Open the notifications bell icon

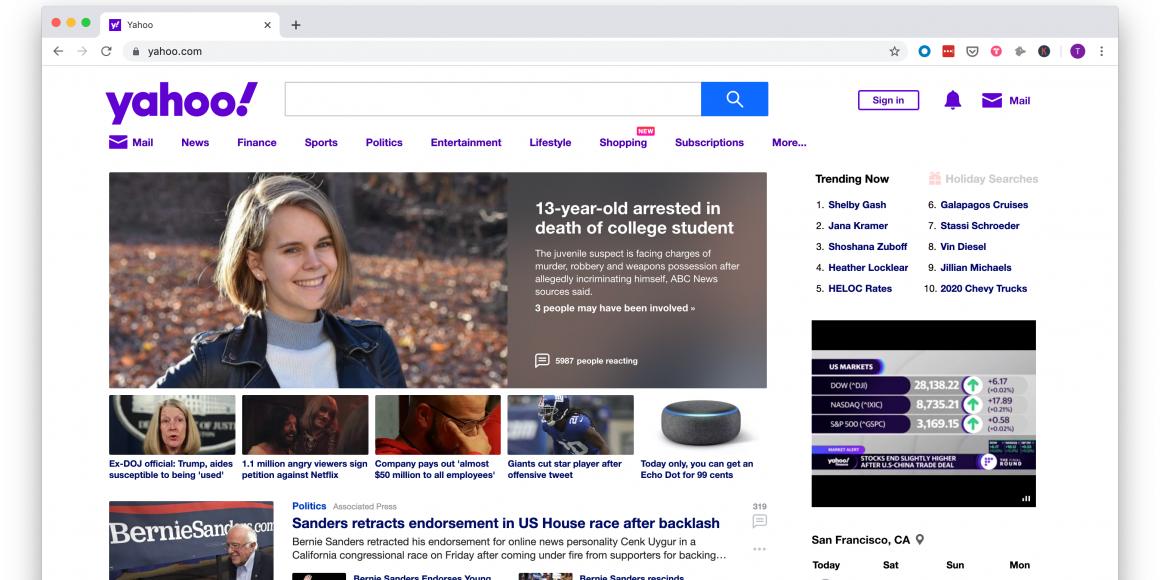(x=952, y=100)
